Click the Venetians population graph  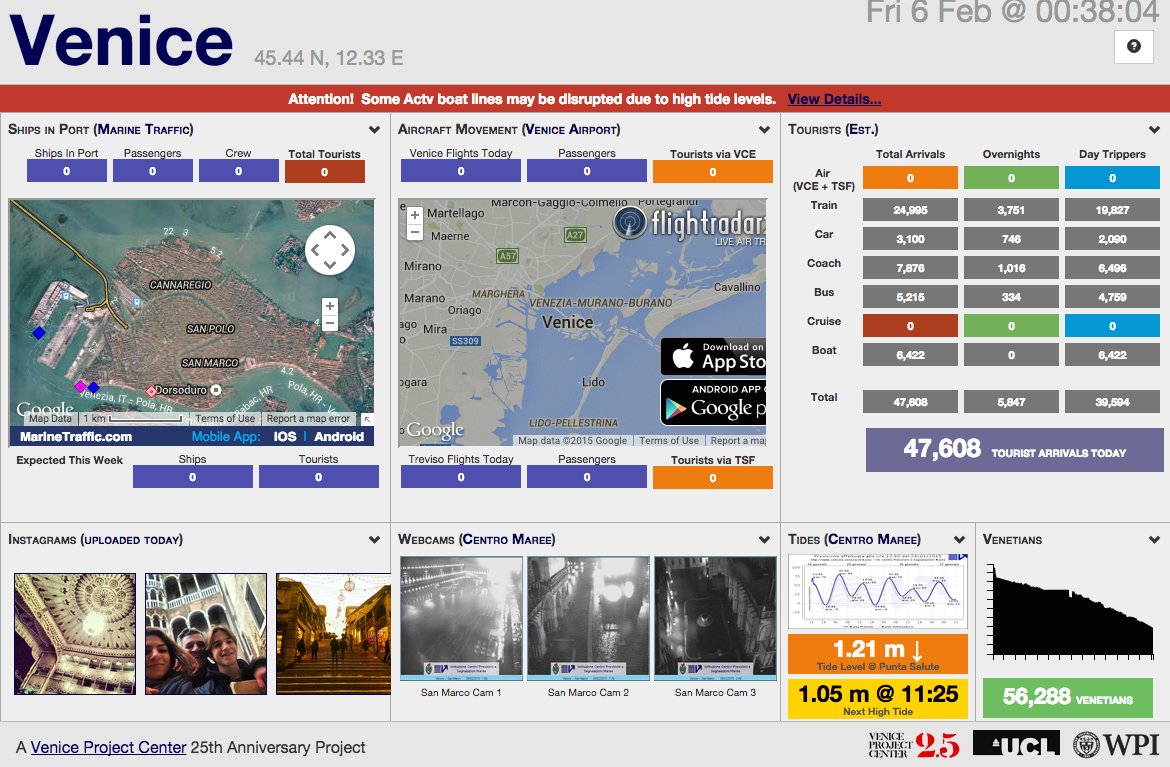pos(1072,610)
